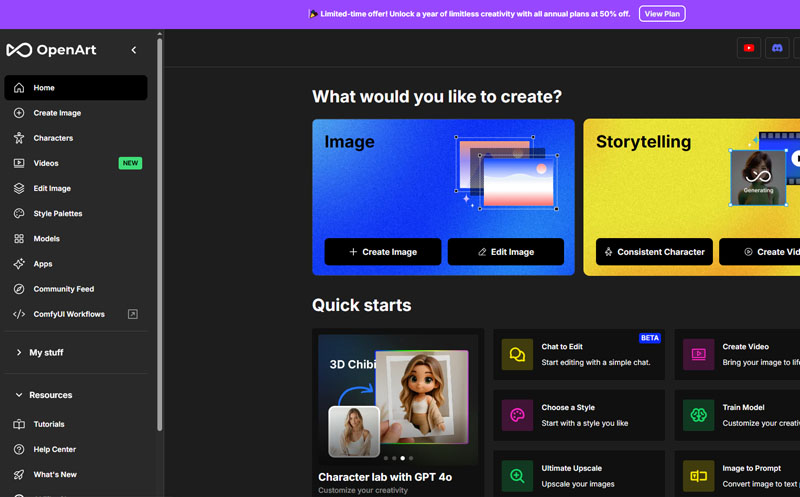The height and width of the screenshot is (497, 800).
Task: Click the layered picture illustration on Image card
Action: pyautogui.click(x=506, y=172)
